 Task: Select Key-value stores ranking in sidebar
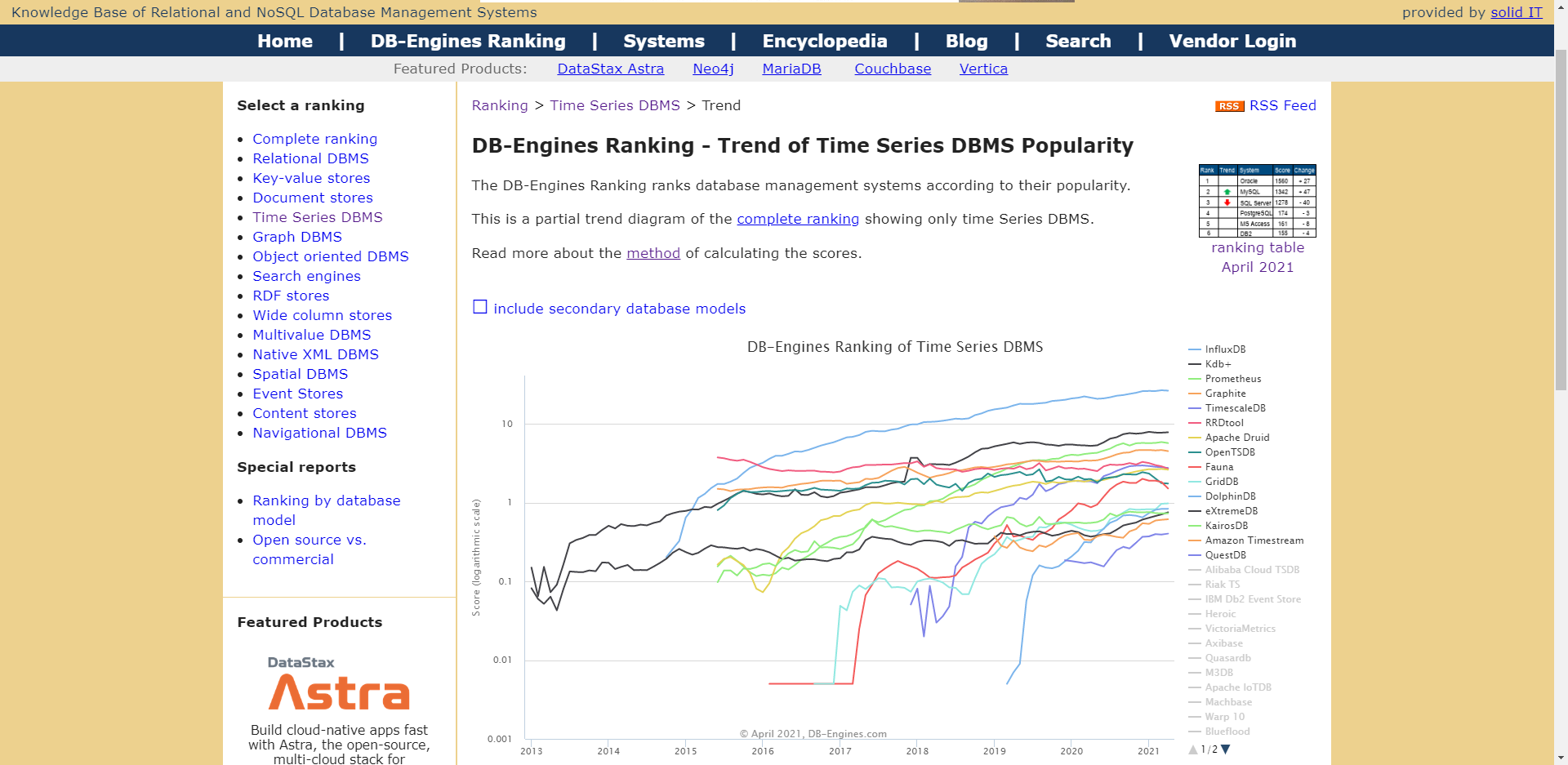(x=311, y=178)
